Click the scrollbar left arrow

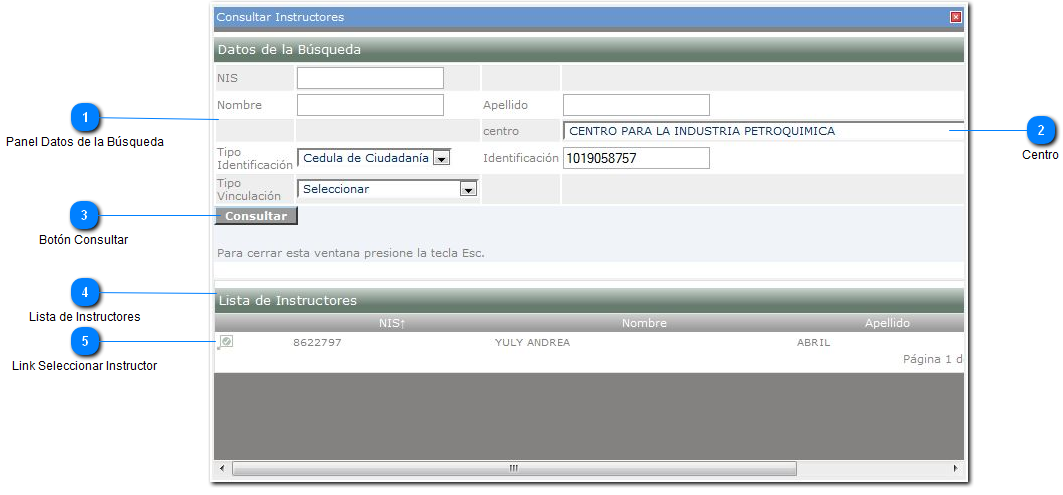pyautogui.click(x=222, y=468)
